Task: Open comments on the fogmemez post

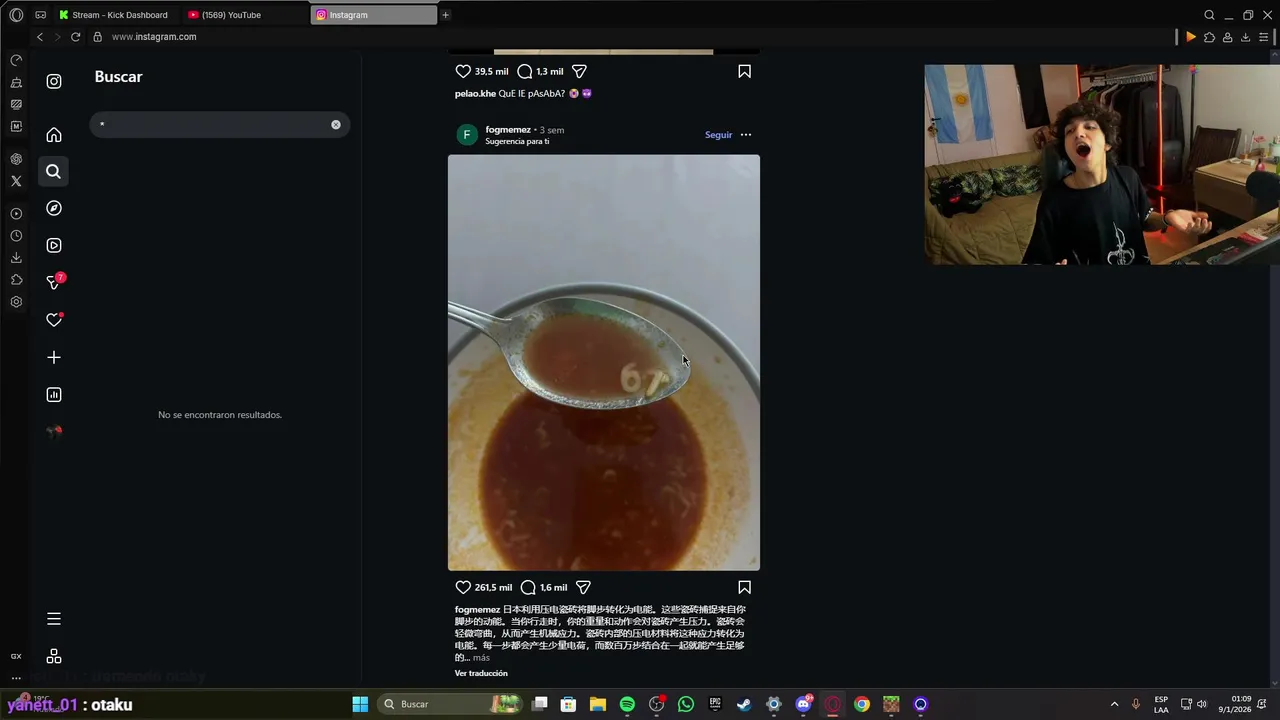Action: pyautogui.click(x=528, y=587)
